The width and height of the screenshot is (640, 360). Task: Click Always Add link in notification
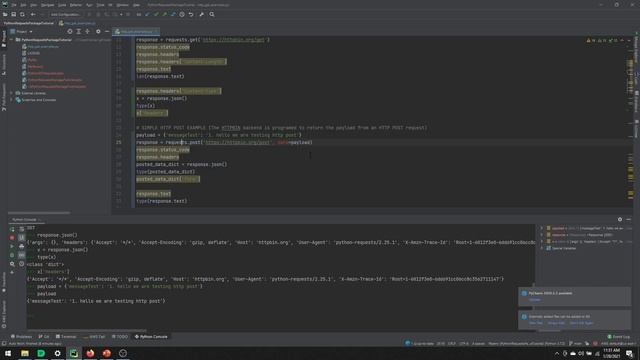point(556,323)
